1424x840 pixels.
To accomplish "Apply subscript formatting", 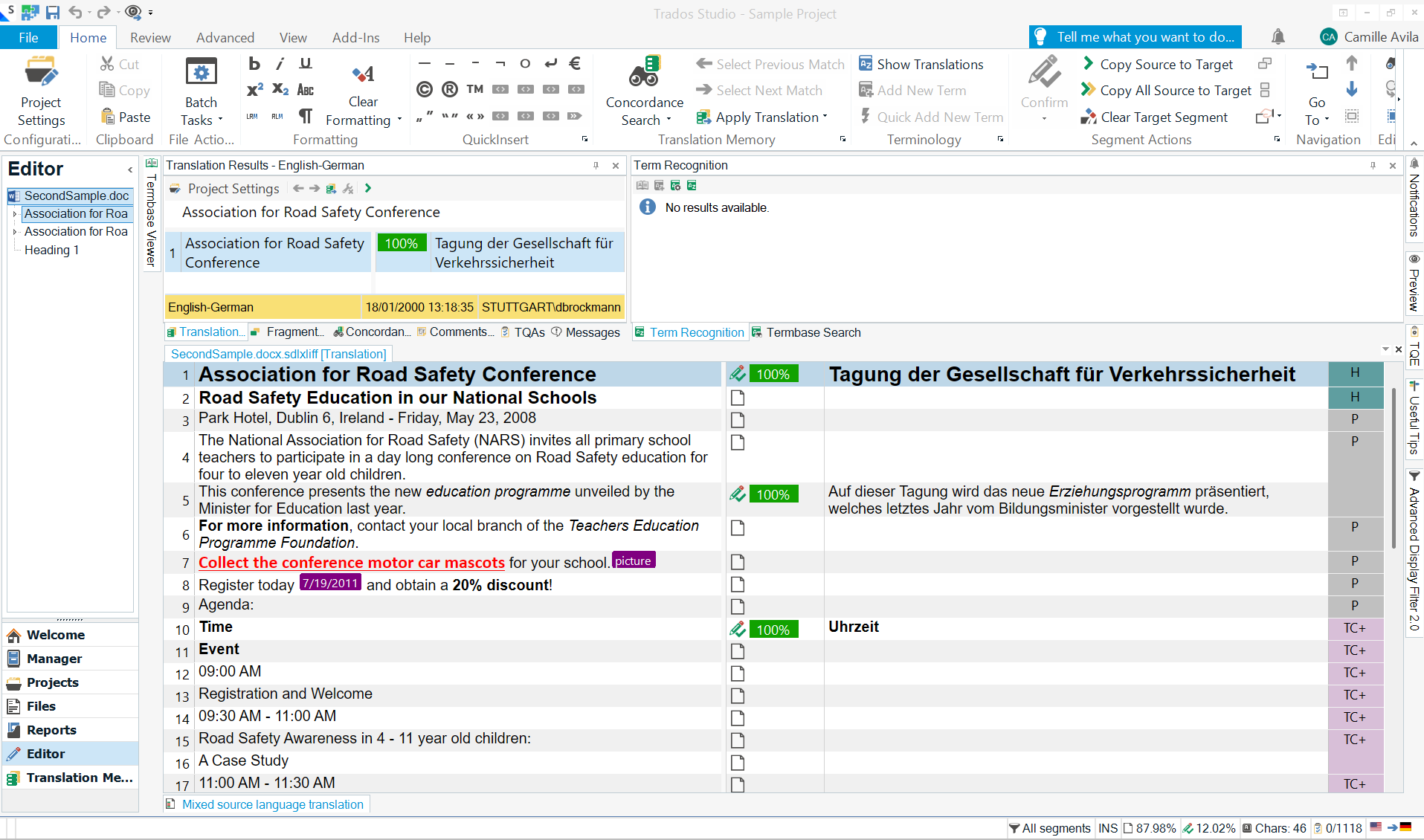I will coord(280,90).
